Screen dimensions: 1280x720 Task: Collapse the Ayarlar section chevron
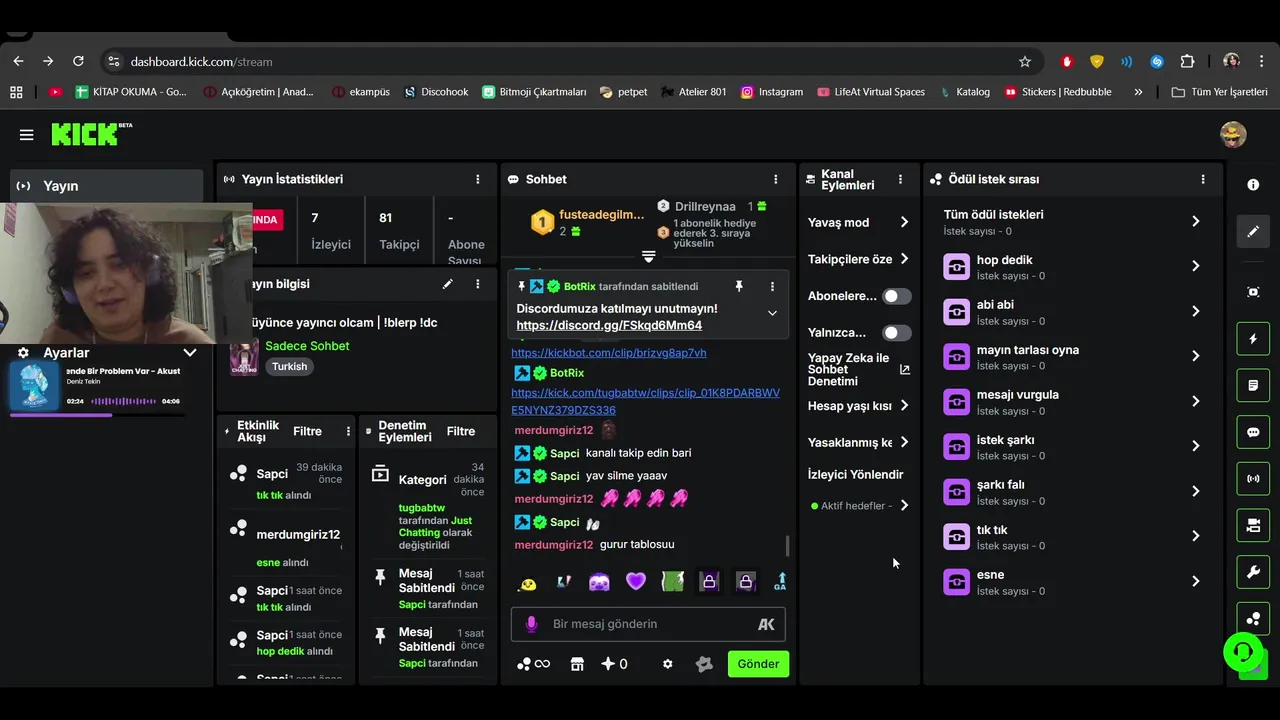[189, 353]
